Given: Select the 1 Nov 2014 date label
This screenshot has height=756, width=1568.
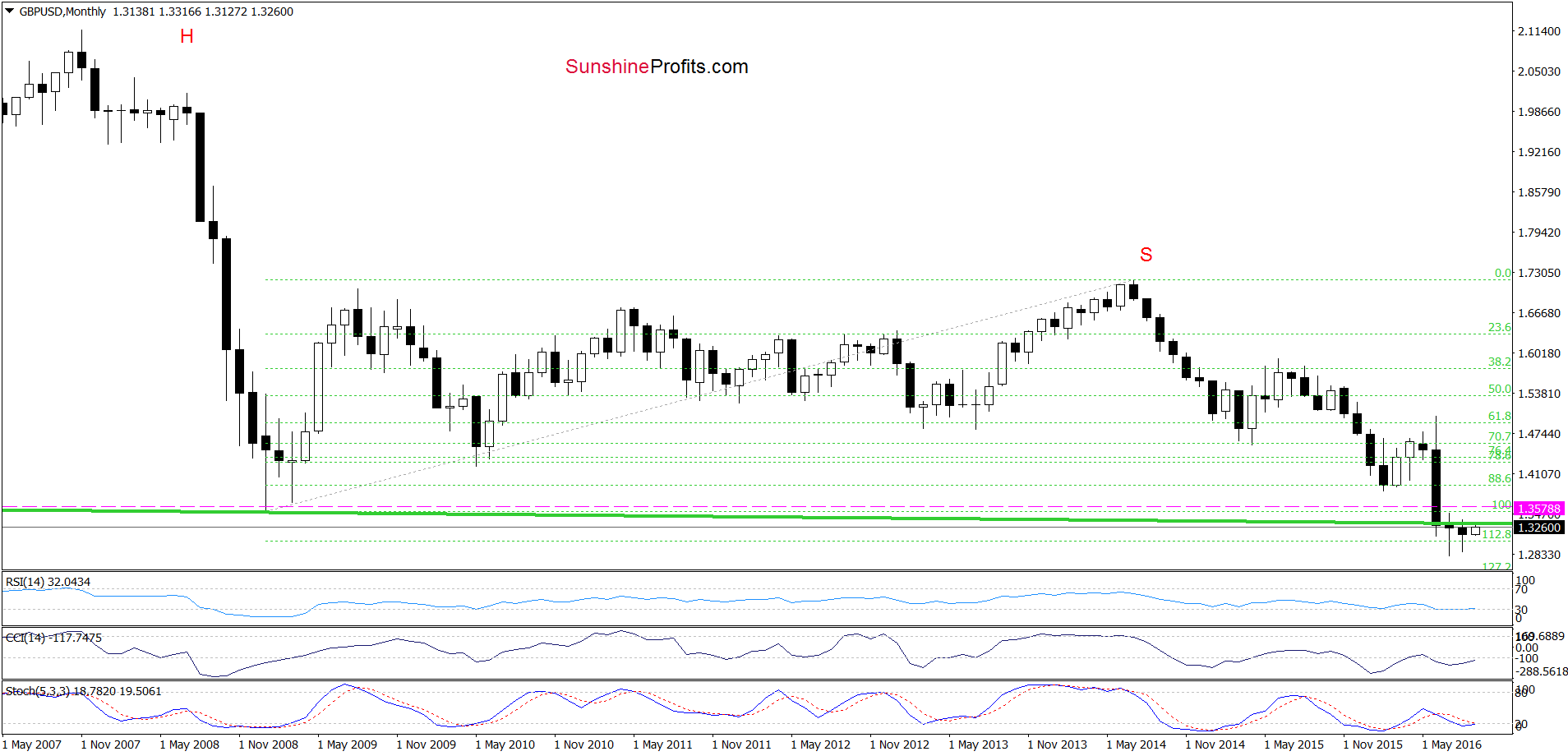Looking at the screenshot, I should 1215,744.
